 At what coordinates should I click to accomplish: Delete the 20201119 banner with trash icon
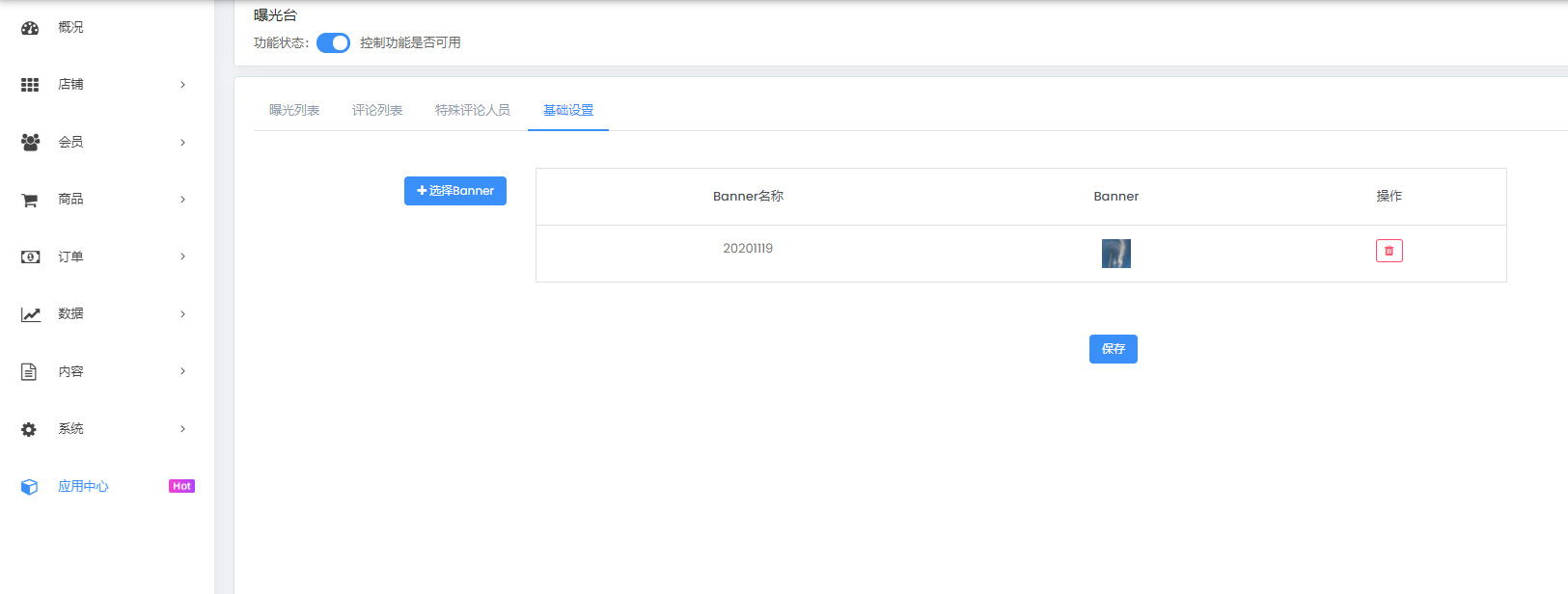pos(1389,251)
